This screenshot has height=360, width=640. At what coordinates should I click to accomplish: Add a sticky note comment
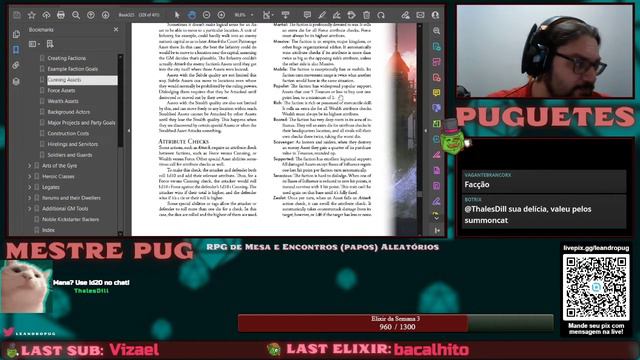307,15
